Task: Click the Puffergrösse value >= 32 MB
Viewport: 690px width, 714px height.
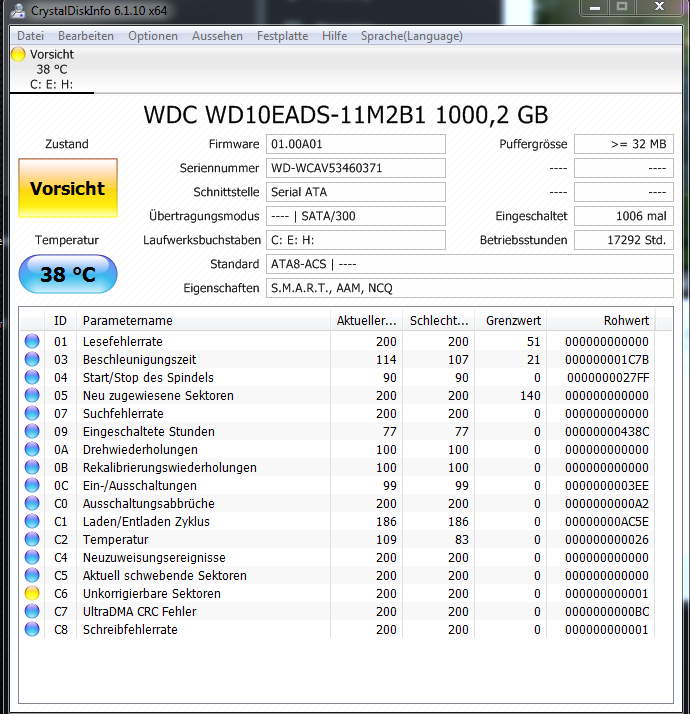Action: pos(624,144)
